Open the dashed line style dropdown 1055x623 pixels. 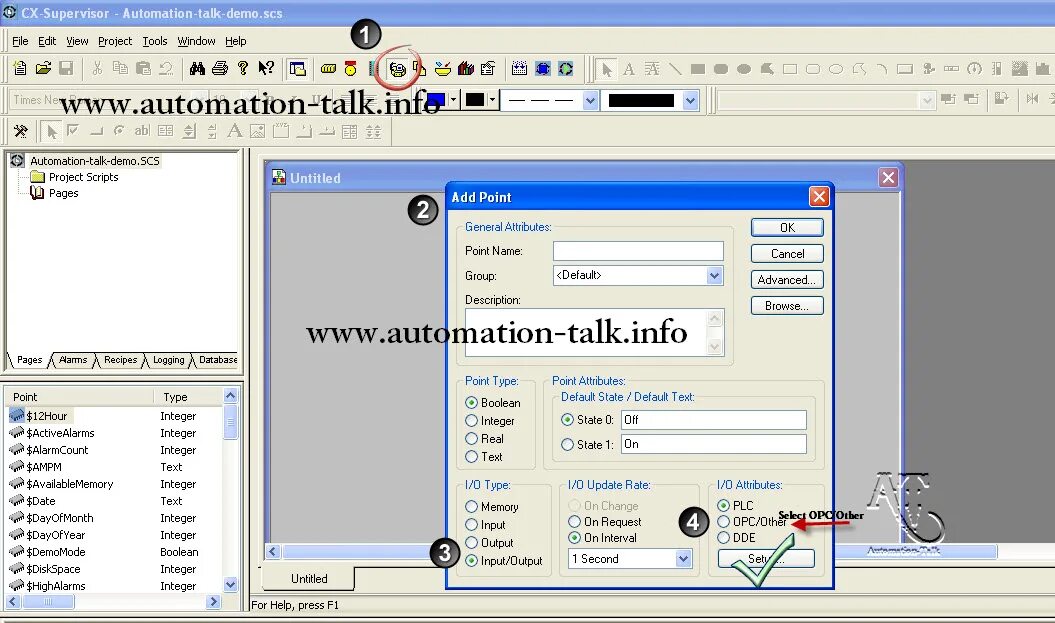tap(590, 100)
